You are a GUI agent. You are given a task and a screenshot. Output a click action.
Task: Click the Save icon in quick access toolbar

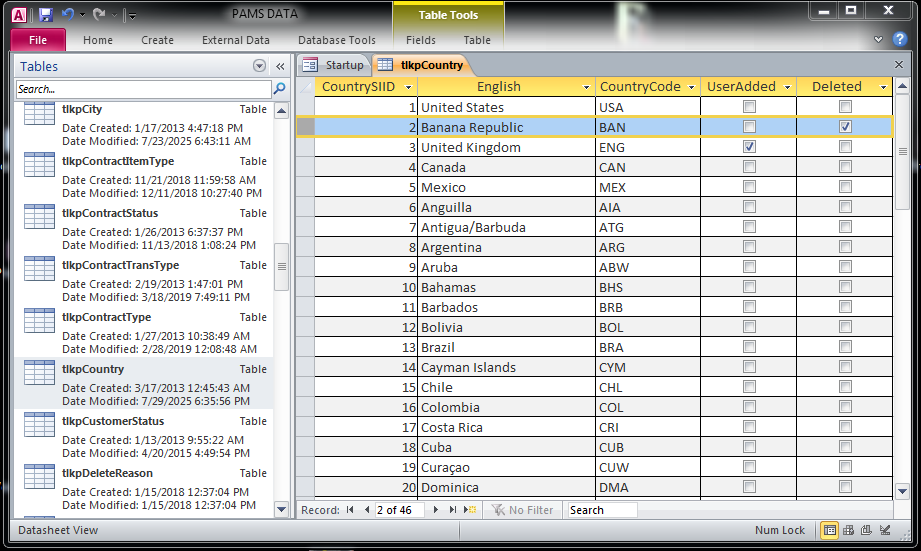pos(45,15)
